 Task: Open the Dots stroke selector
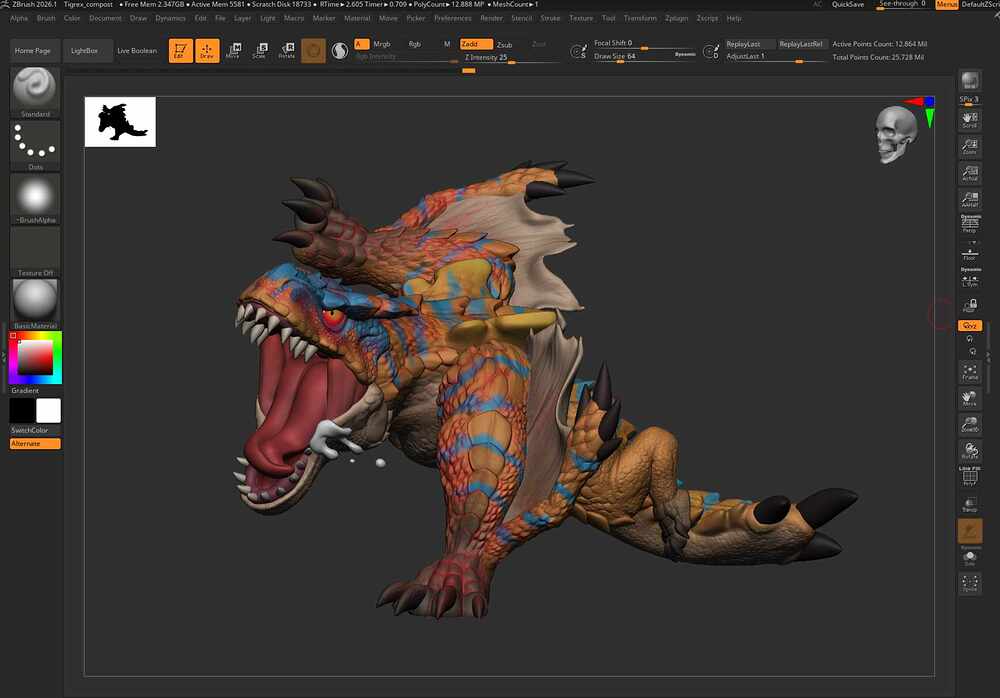click(35, 145)
